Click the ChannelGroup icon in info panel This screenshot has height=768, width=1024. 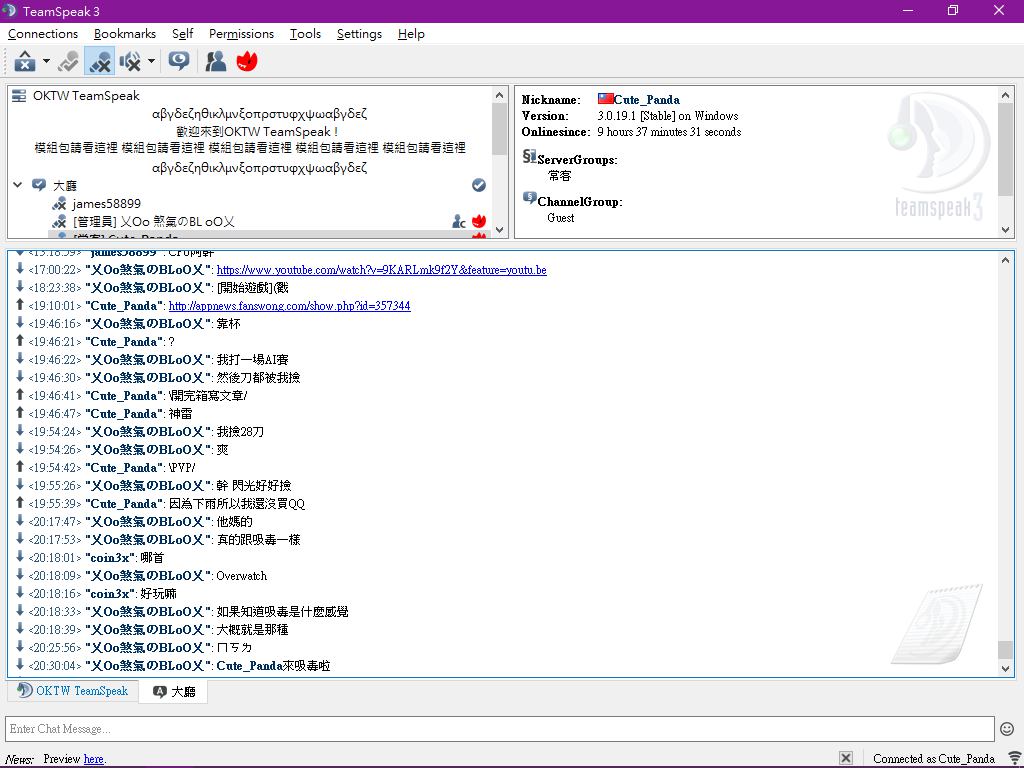coord(529,198)
